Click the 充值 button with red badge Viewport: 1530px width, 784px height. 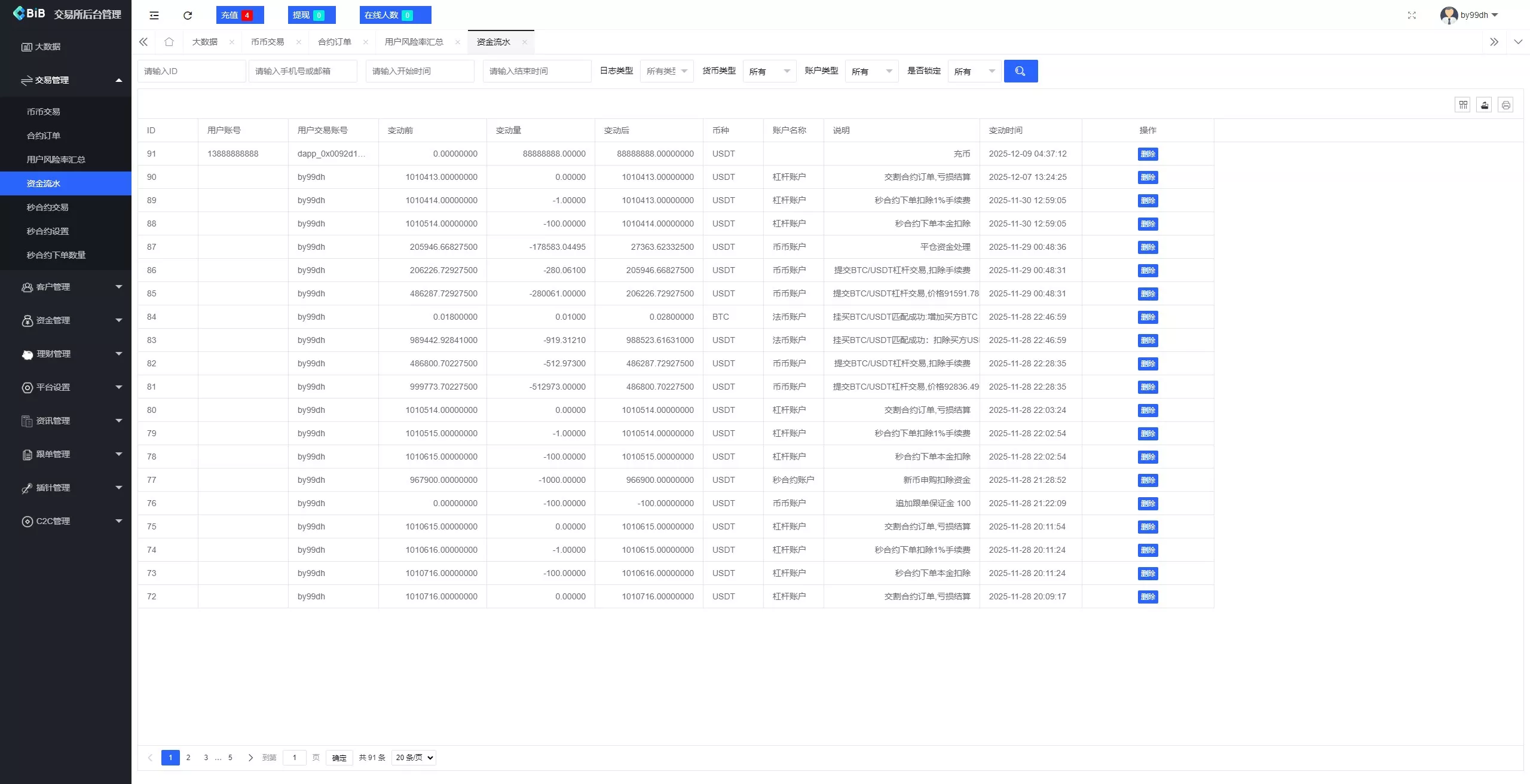click(240, 15)
